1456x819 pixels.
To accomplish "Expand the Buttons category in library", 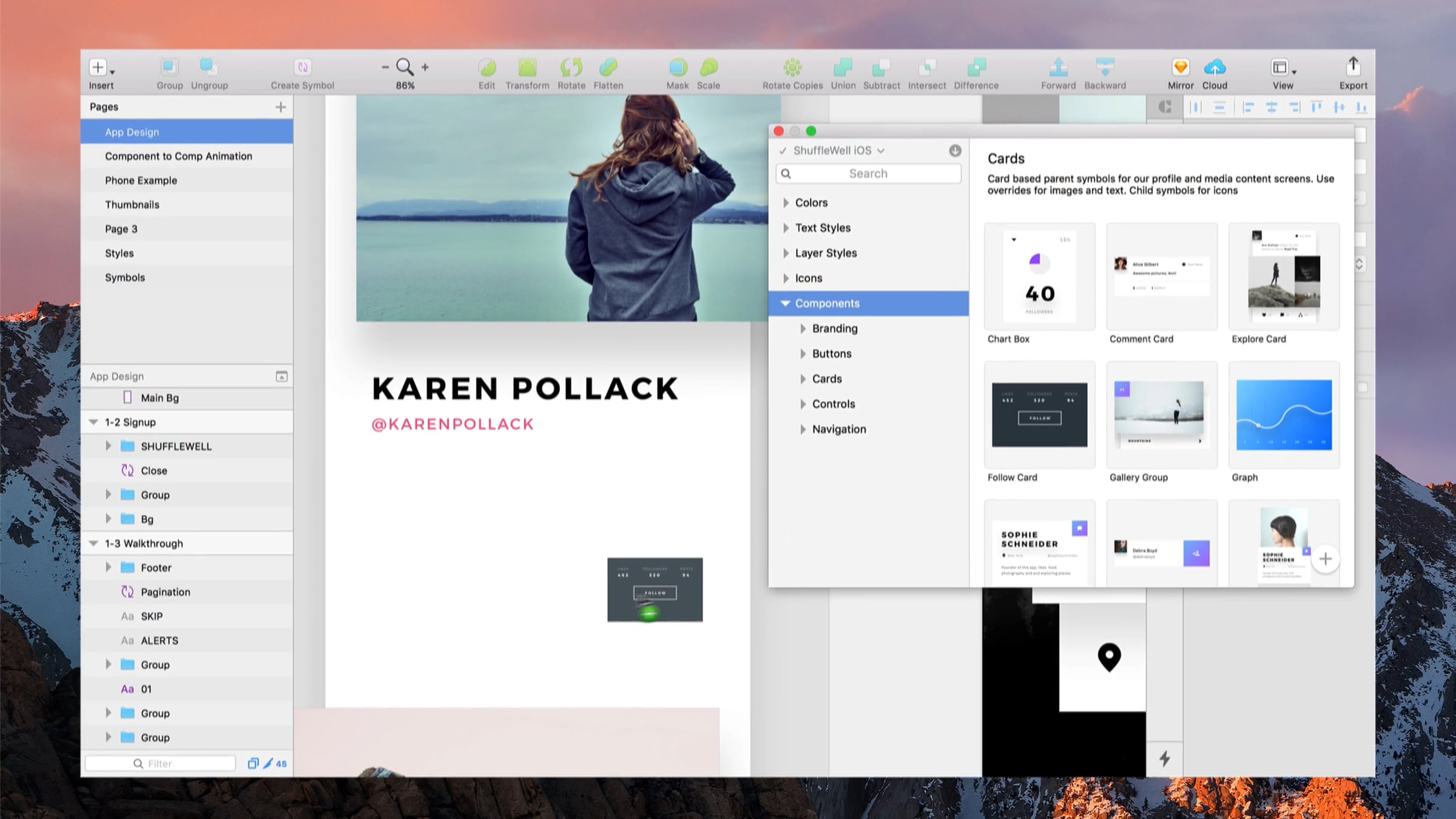I will [803, 354].
